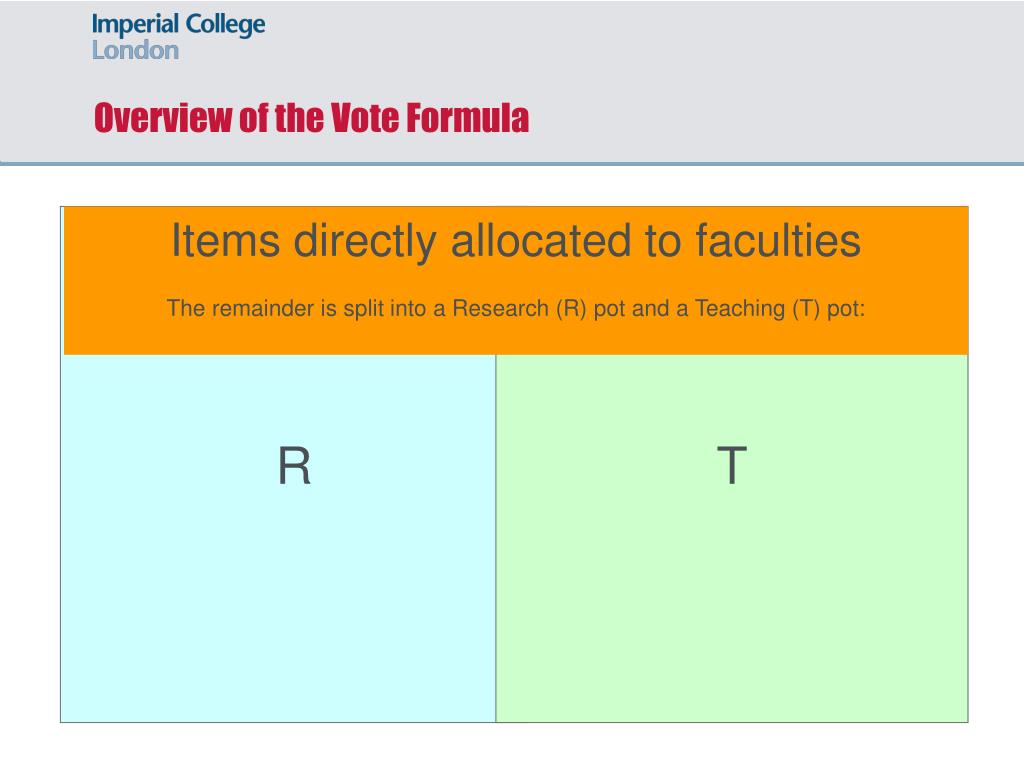The height and width of the screenshot is (768, 1024).
Task: Click the word Items in the orange heading
Action: click(225, 241)
